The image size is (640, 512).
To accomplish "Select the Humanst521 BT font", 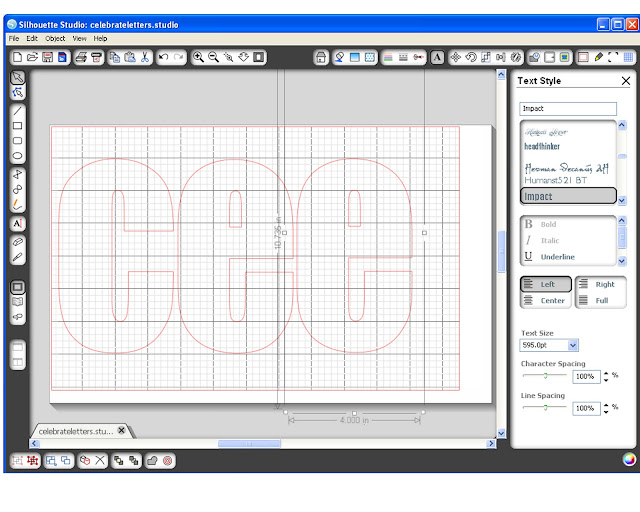I will pos(556,180).
